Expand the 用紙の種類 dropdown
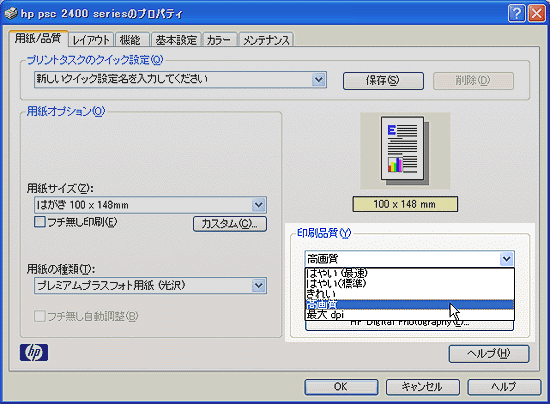This screenshot has height=404, width=550. 259,285
